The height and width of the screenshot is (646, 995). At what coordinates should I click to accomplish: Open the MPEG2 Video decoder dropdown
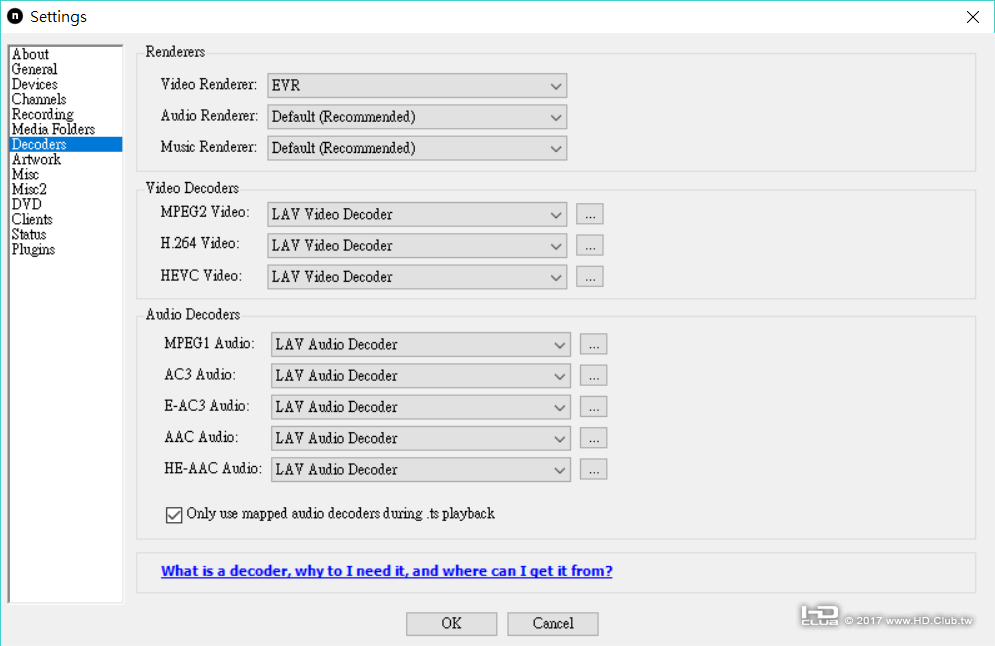pyautogui.click(x=417, y=214)
